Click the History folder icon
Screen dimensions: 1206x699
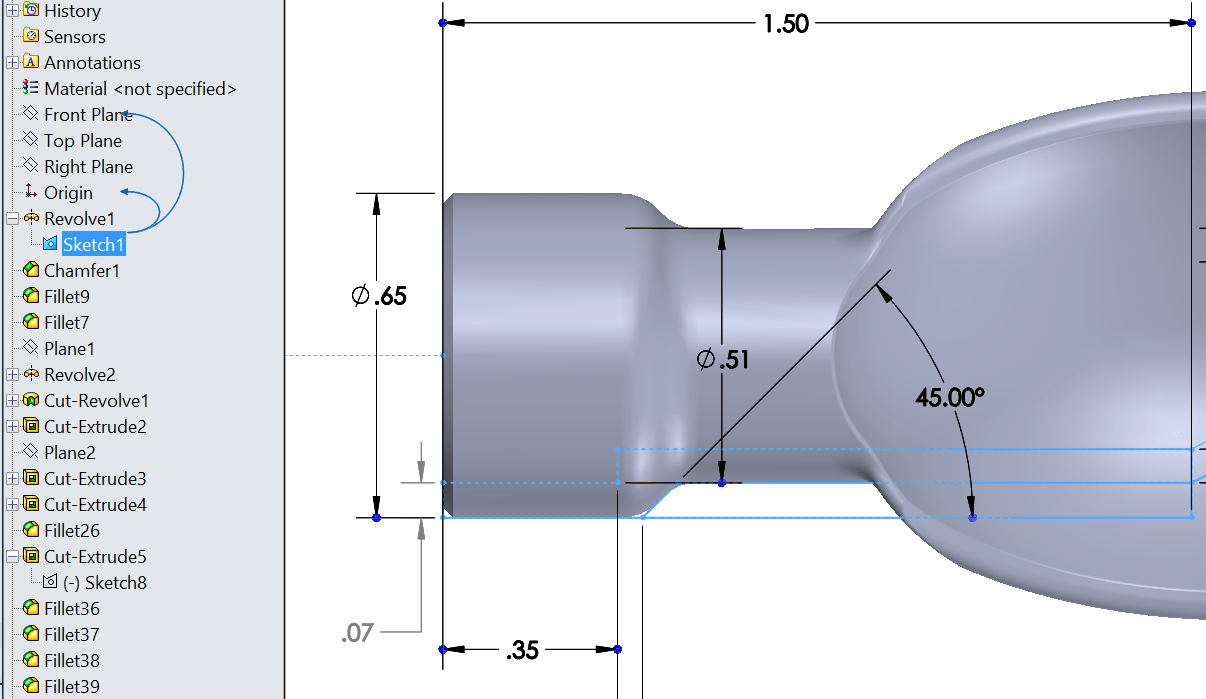point(30,10)
